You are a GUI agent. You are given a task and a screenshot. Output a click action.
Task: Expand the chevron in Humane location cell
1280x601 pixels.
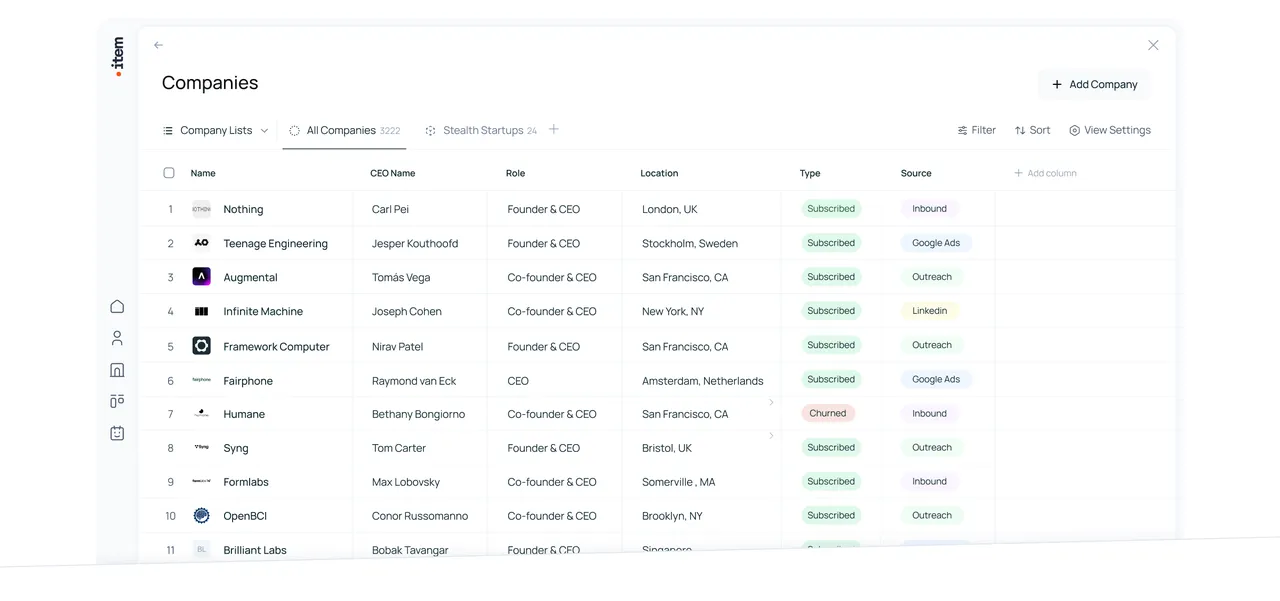[x=771, y=402]
